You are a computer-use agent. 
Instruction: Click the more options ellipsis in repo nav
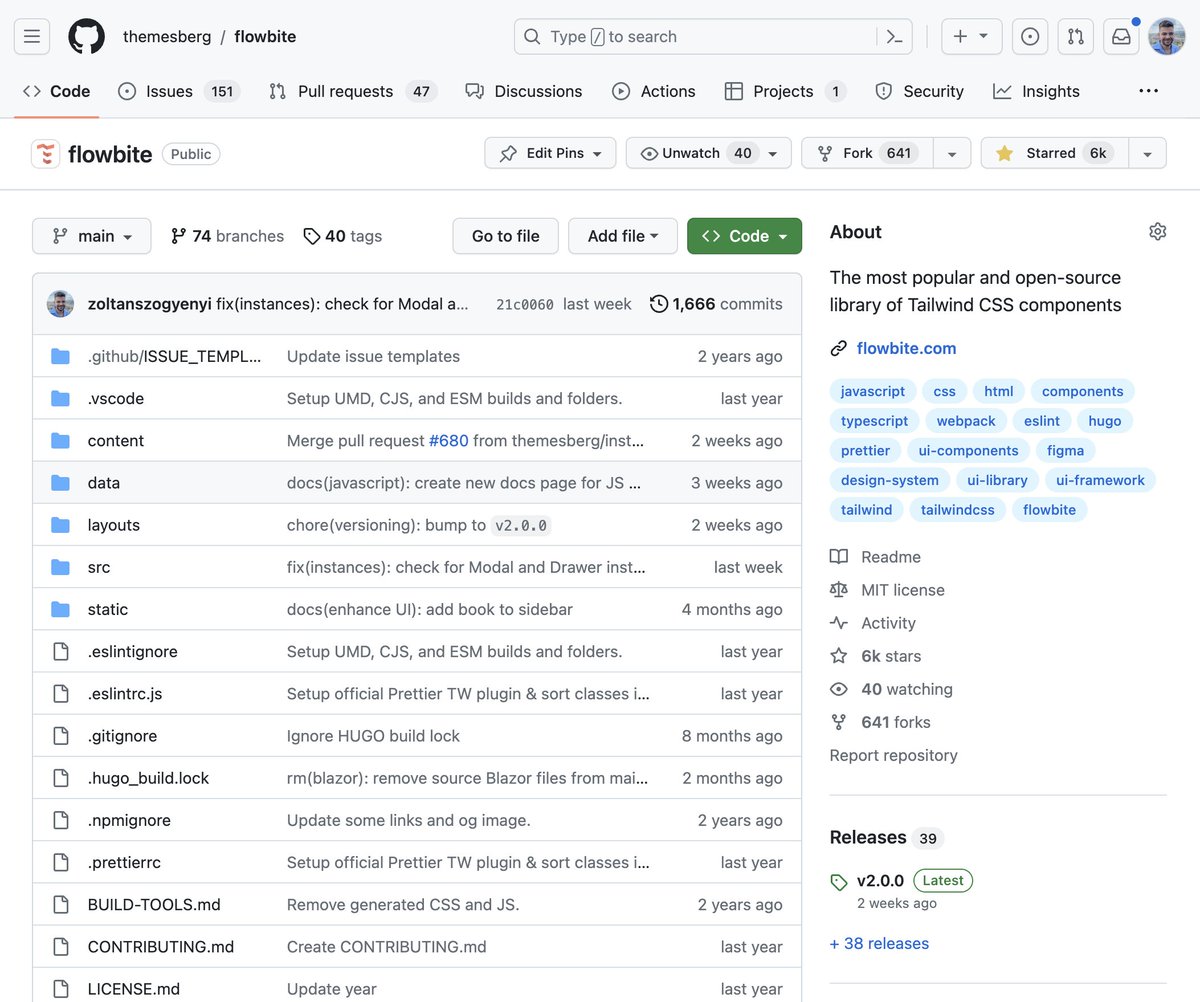coord(1149,91)
